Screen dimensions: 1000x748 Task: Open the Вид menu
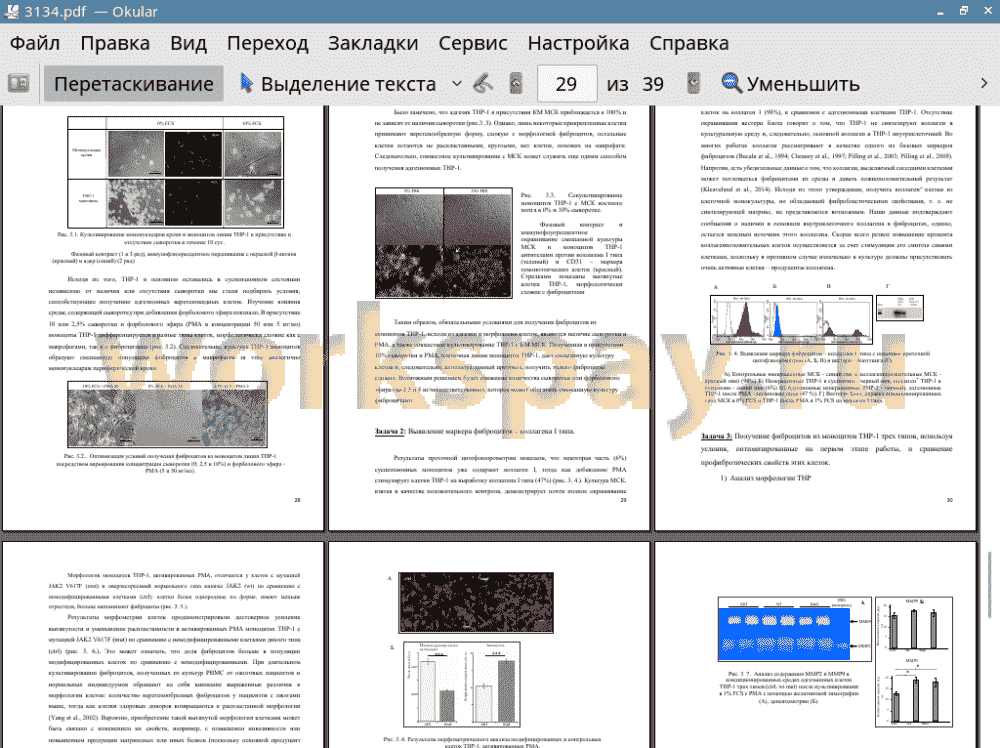pyautogui.click(x=189, y=43)
